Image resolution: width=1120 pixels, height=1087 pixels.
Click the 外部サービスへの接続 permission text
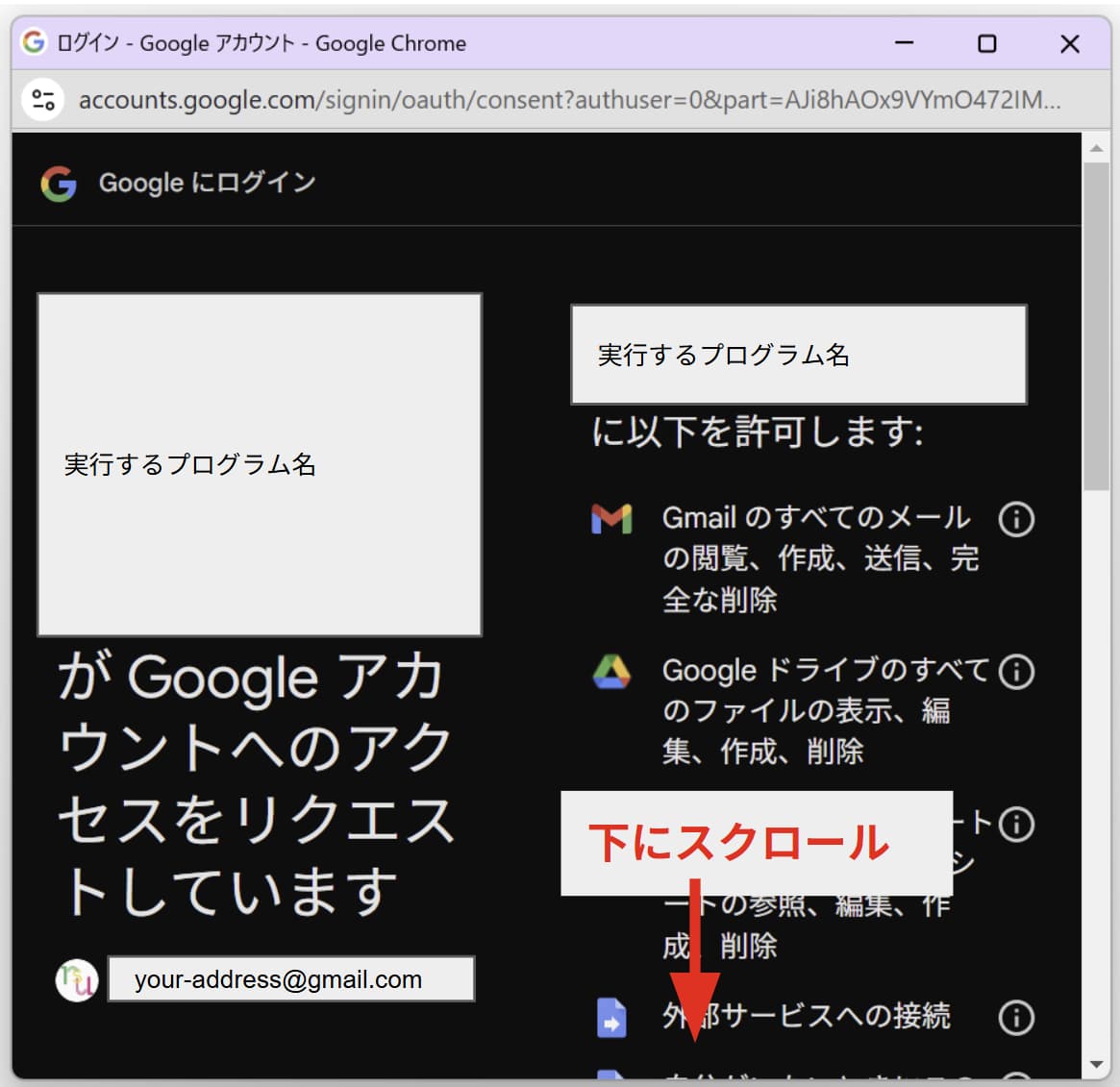pos(807,1016)
